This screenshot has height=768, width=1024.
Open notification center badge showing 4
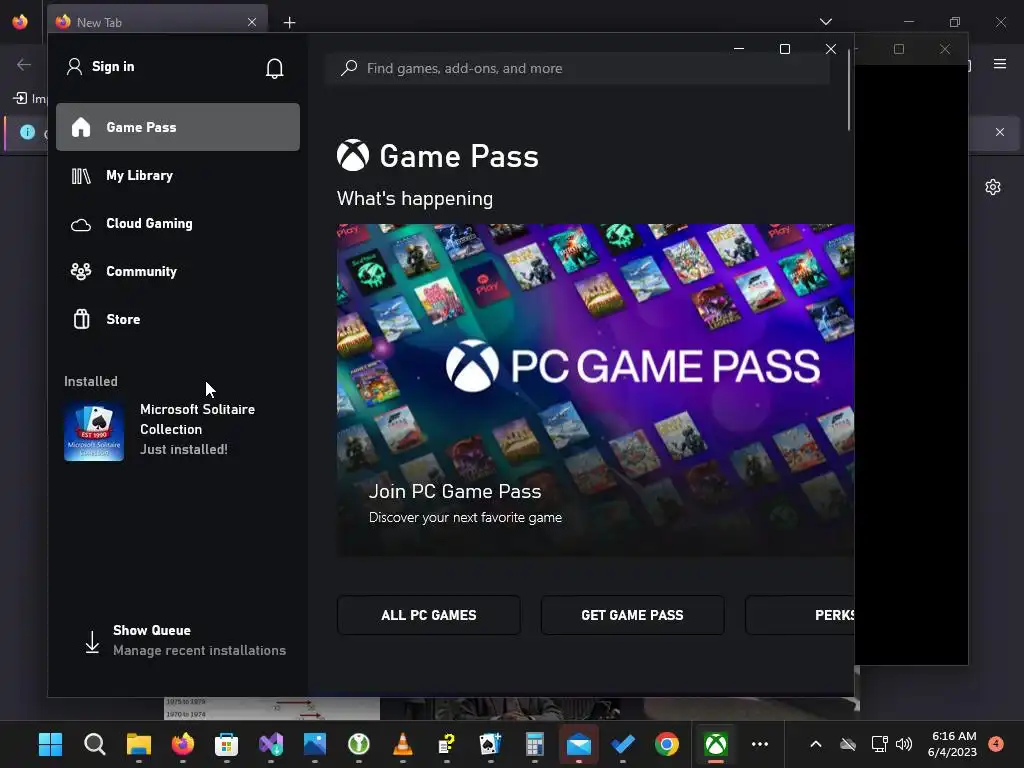click(x=996, y=744)
